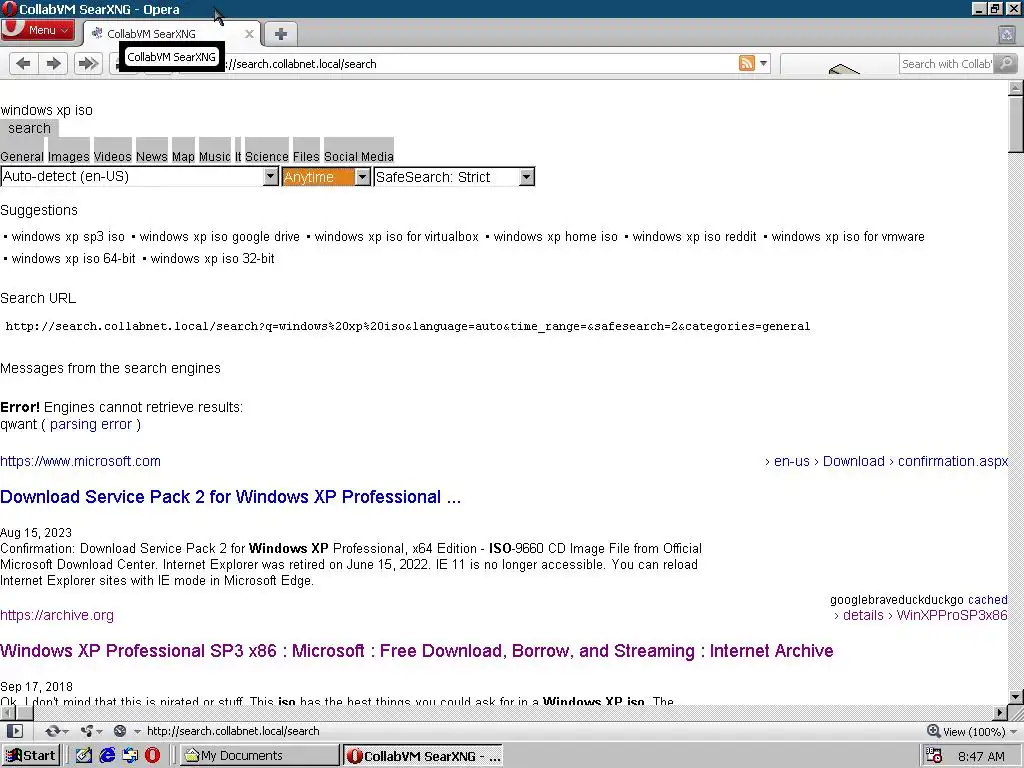Click the 8:47 AM taskbar clock

pos(981,756)
